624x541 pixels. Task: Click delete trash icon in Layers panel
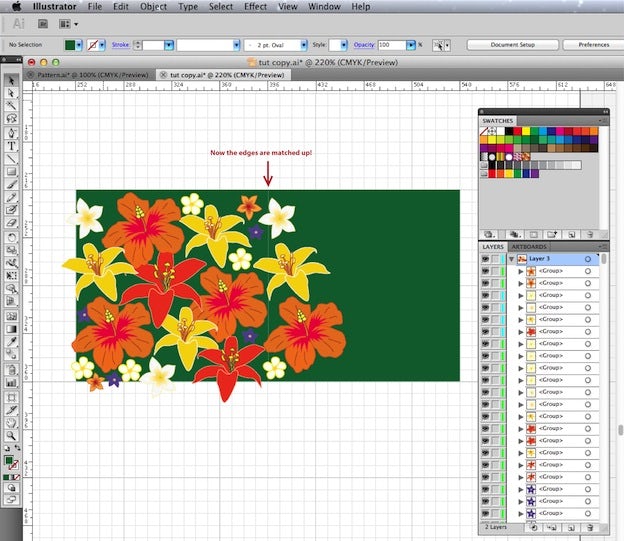click(590, 528)
